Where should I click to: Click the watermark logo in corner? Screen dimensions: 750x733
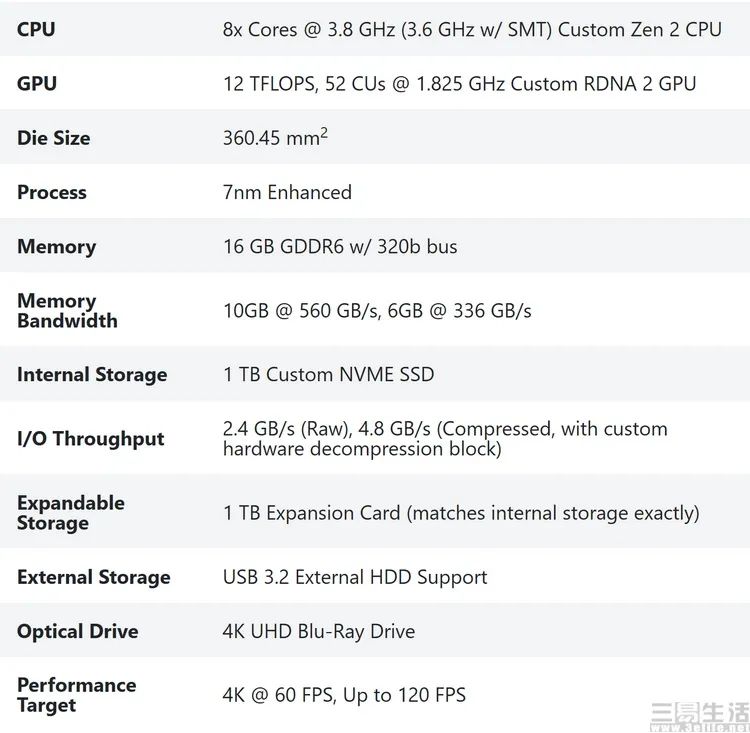pos(700,716)
